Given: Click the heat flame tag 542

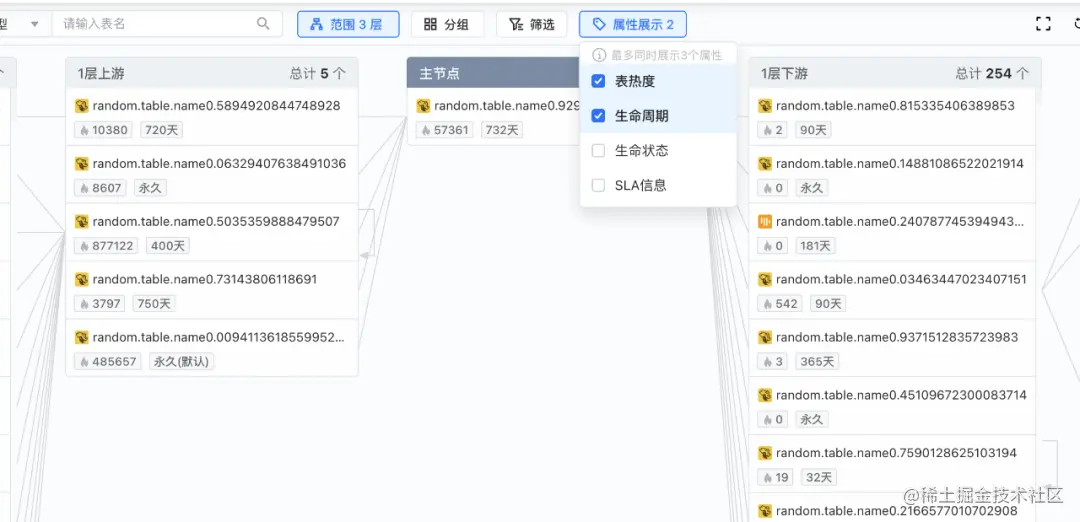Looking at the screenshot, I should click(780, 304).
